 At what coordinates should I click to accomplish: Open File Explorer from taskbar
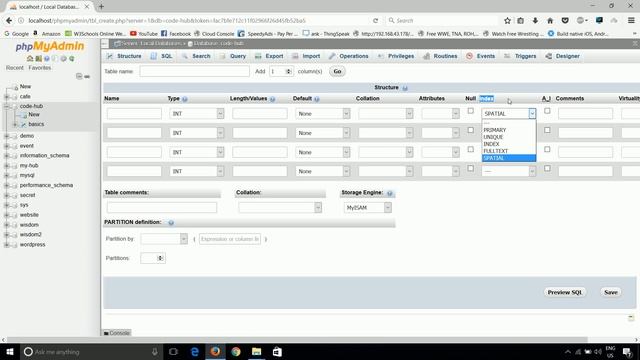pyautogui.click(x=256, y=352)
